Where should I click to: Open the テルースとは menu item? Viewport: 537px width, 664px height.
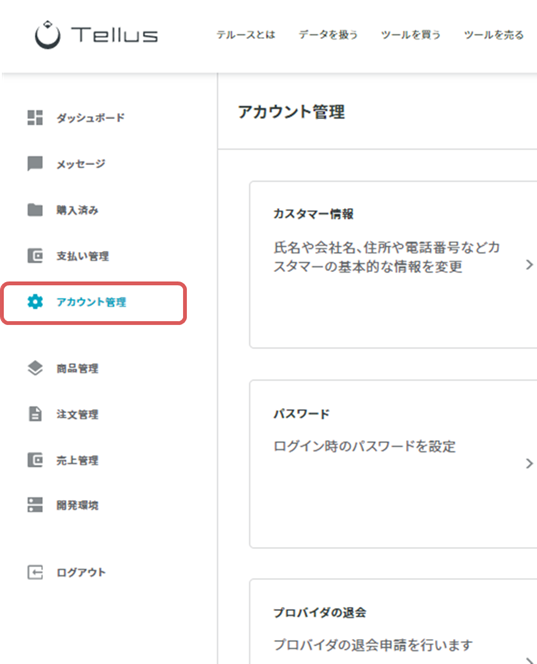[246, 35]
